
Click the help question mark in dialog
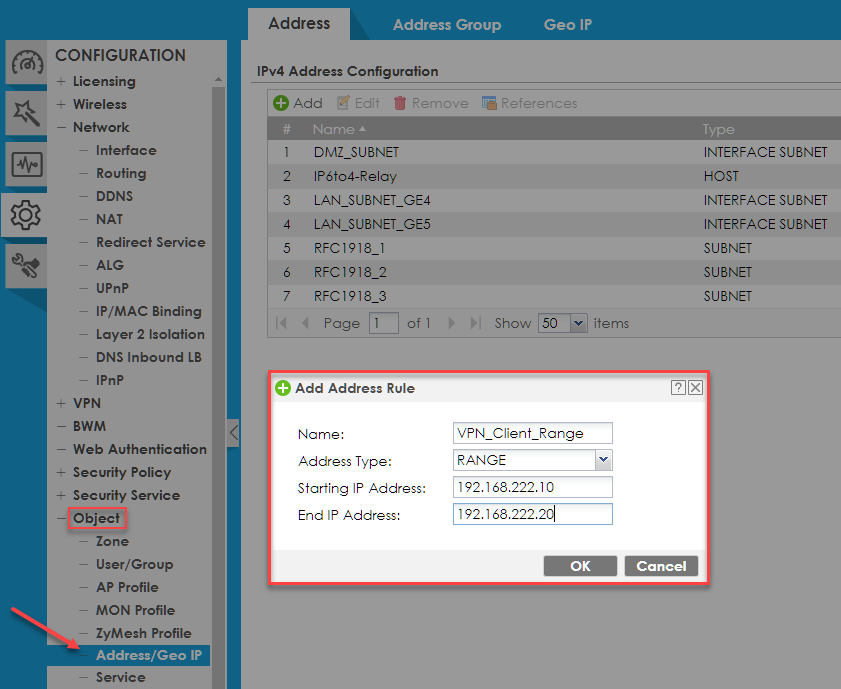click(x=678, y=388)
